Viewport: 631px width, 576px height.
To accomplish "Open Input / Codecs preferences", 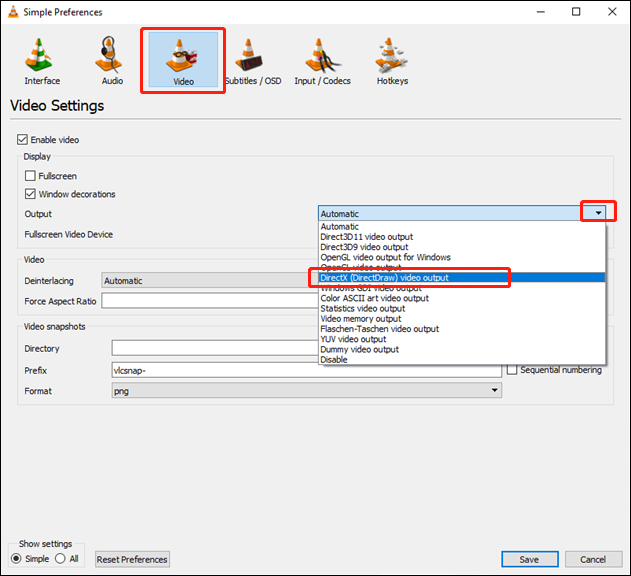I will click(322, 62).
